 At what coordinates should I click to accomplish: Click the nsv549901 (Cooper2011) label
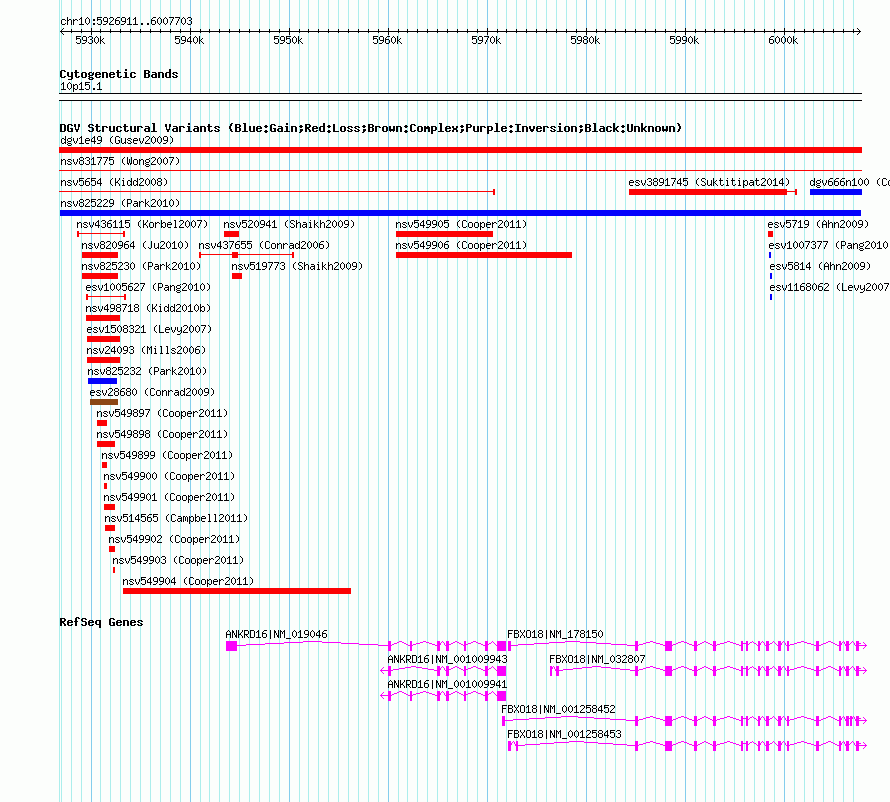click(x=169, y=497)
